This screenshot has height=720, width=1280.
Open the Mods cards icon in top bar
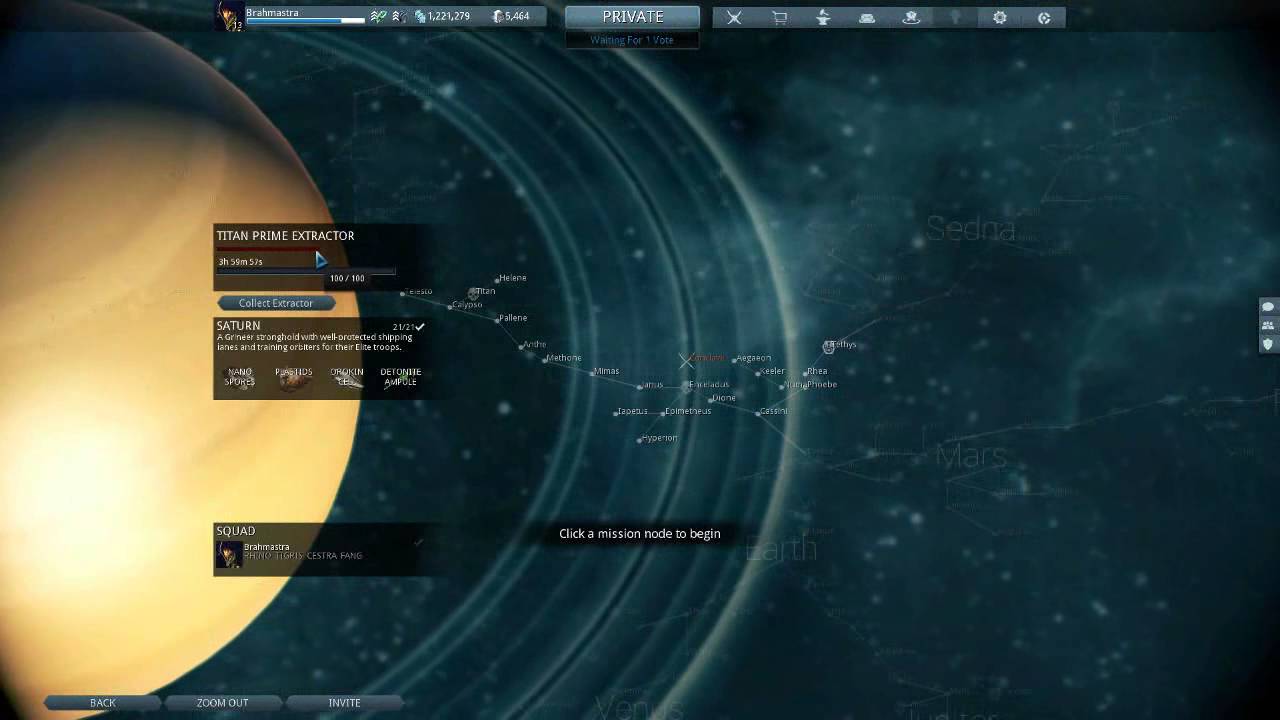pos(867,17)
